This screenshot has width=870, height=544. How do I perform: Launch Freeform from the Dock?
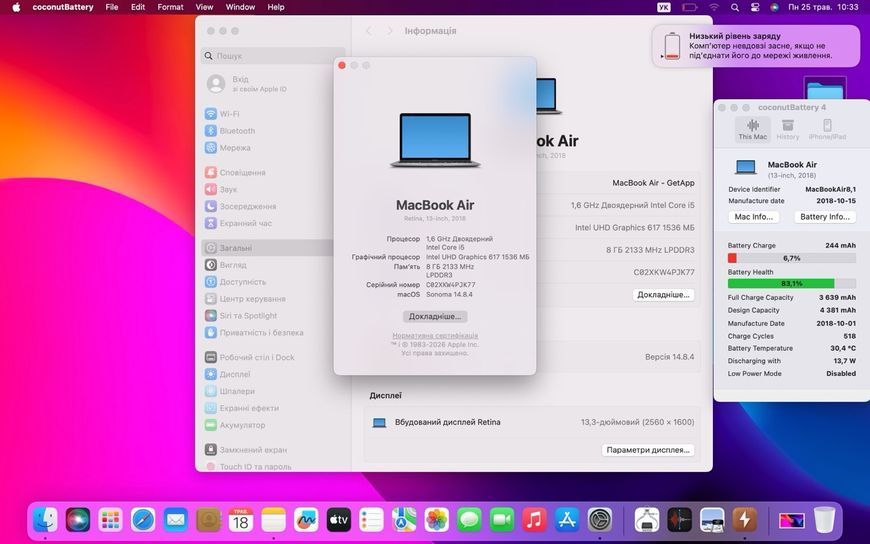(306, 520)
